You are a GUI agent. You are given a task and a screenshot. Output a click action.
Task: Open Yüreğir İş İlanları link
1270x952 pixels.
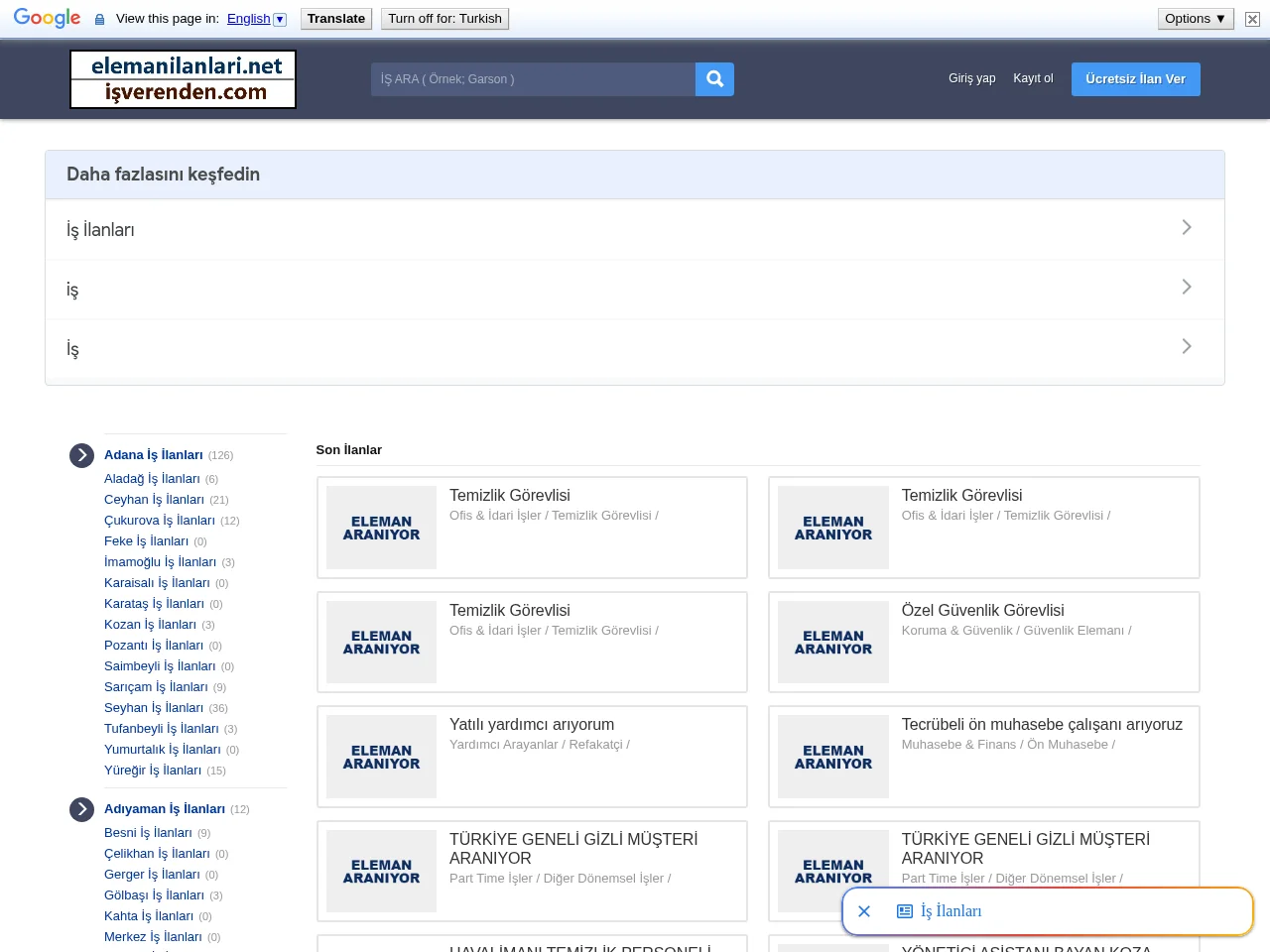click(x=153, y=771)
